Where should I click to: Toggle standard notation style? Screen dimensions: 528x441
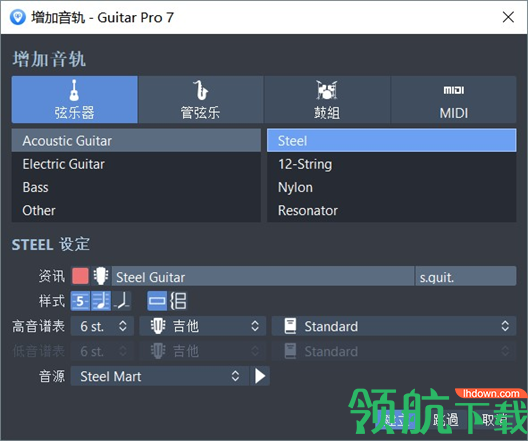[101, 301]
